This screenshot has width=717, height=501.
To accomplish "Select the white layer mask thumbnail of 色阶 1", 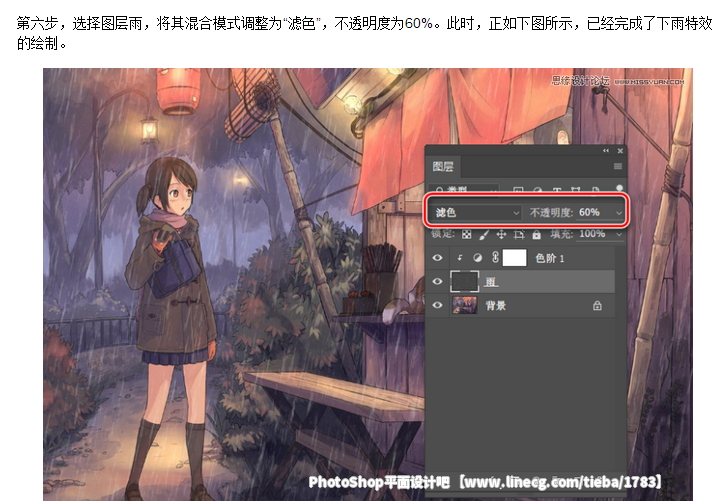I will pyautogui.click(x=514, y=258).
